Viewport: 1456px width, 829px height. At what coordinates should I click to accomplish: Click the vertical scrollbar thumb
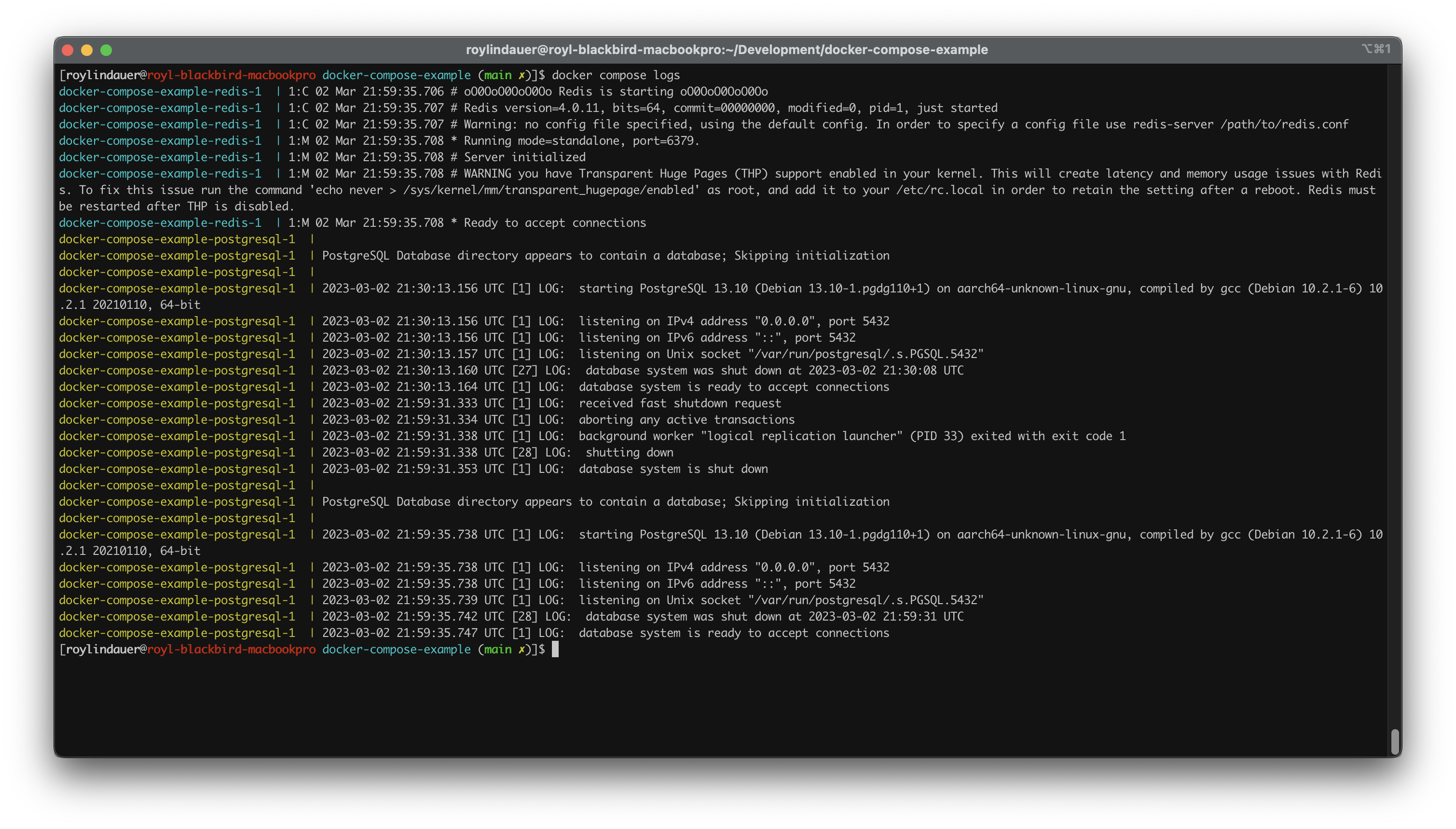[x=1395, y=741]
